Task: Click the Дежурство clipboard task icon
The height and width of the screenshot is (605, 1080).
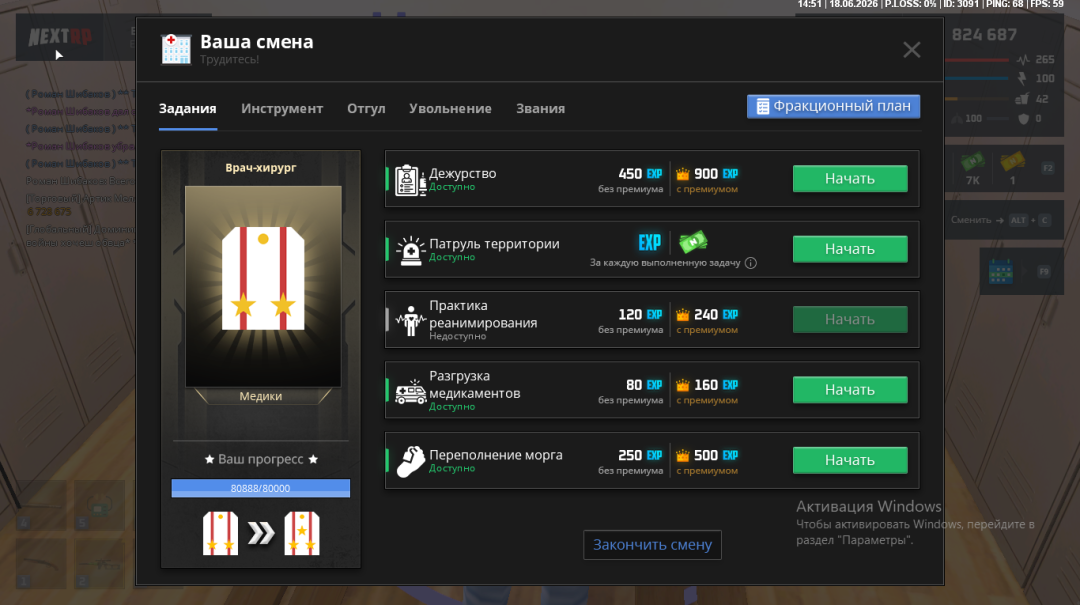Action: tap(411, 180)
